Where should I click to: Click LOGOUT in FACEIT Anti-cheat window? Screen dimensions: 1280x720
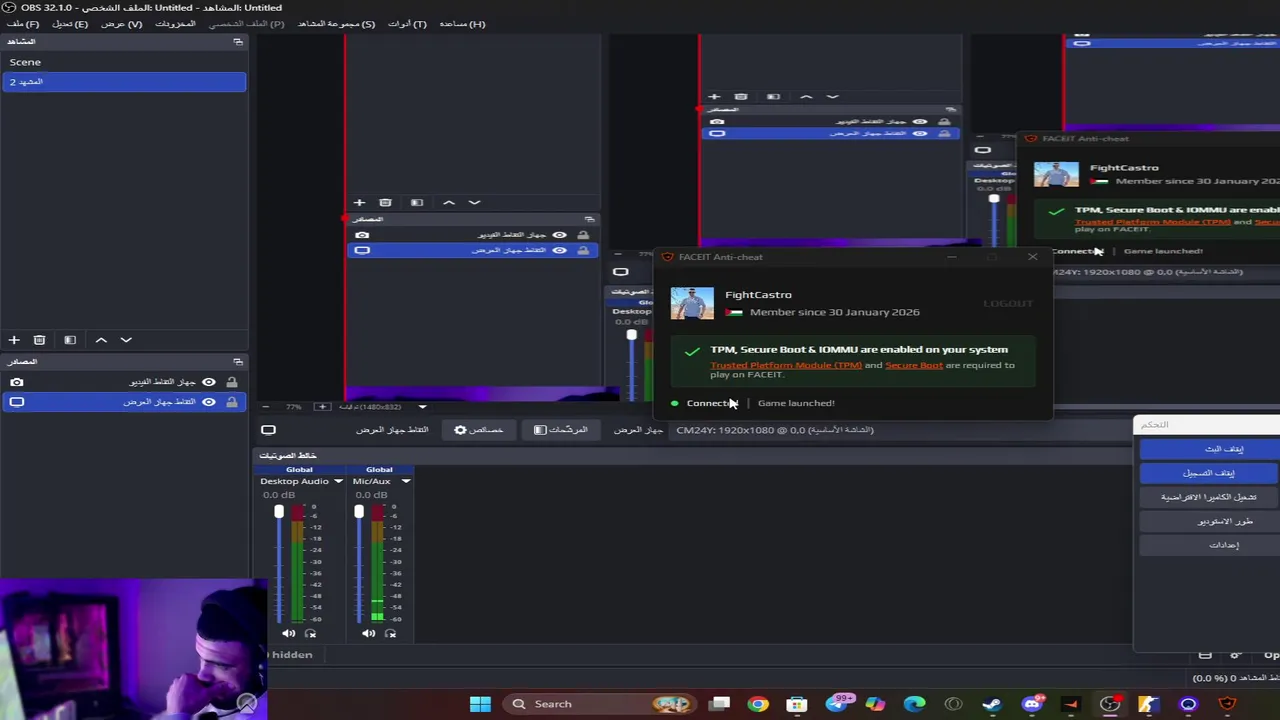(x=1007, y=303)
